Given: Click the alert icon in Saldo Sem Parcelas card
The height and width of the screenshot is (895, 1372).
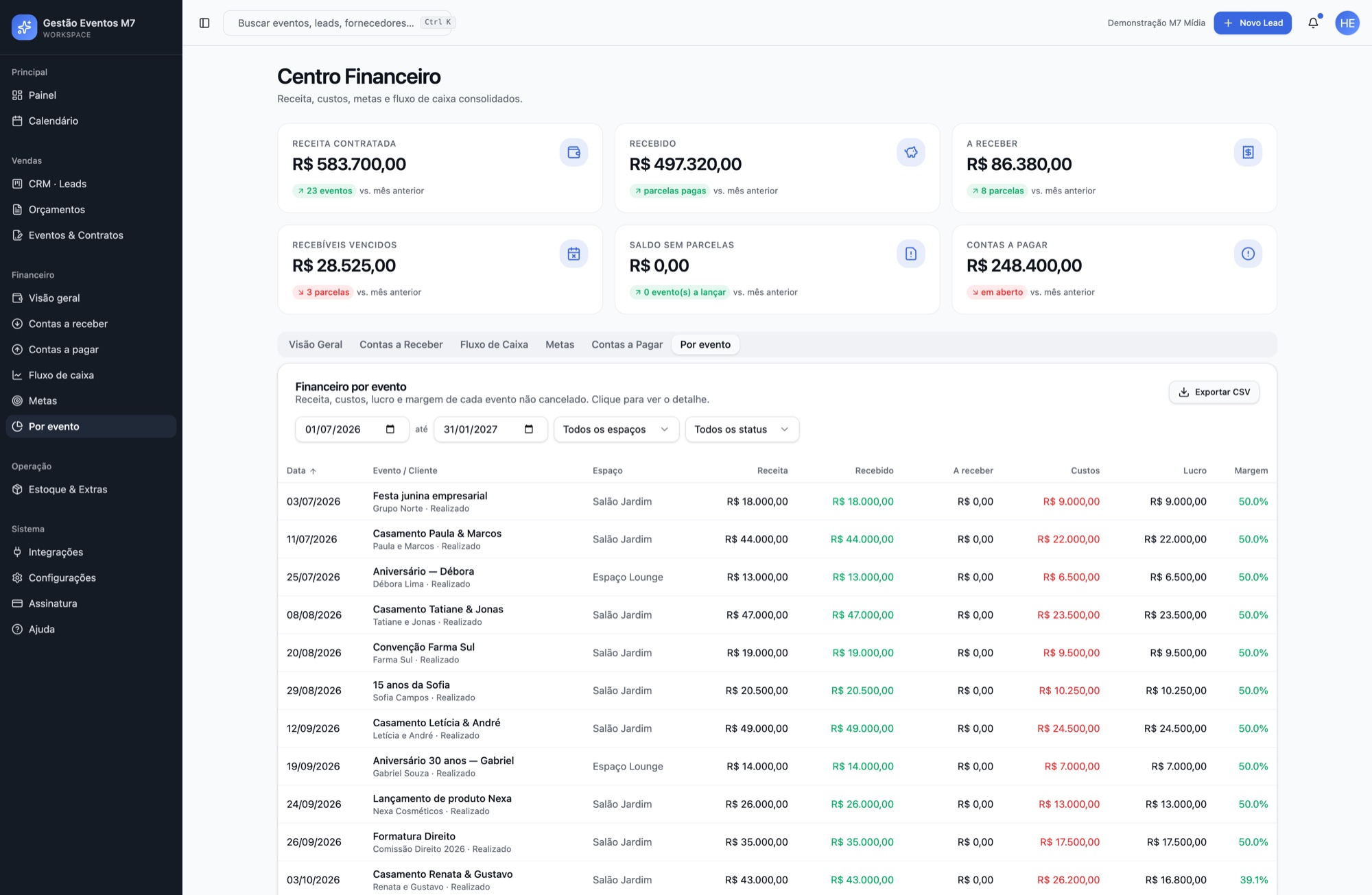Looking at the screenshot, I should pyautogui.click(x=911, y=254).
